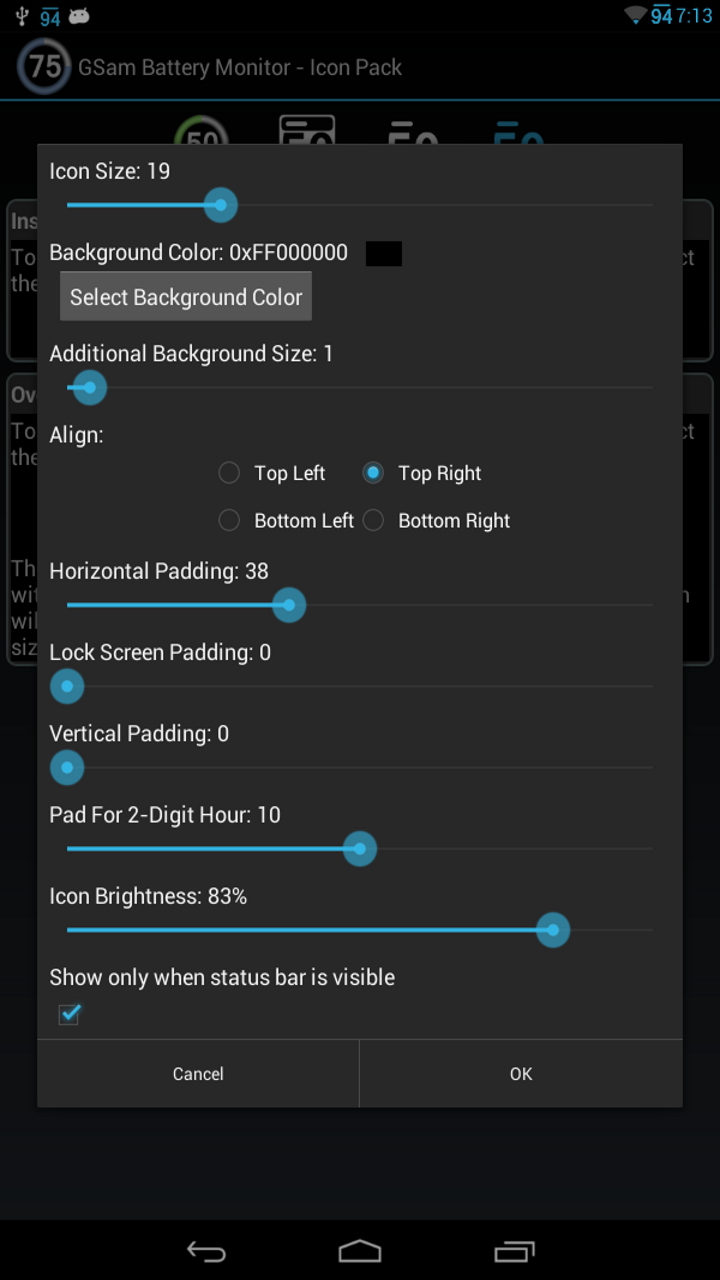This screenshot has width=720, height=1280.
Task: Uncheck Show only when status bar visible
Action: pyautogui.click(x=69, y=1014)
